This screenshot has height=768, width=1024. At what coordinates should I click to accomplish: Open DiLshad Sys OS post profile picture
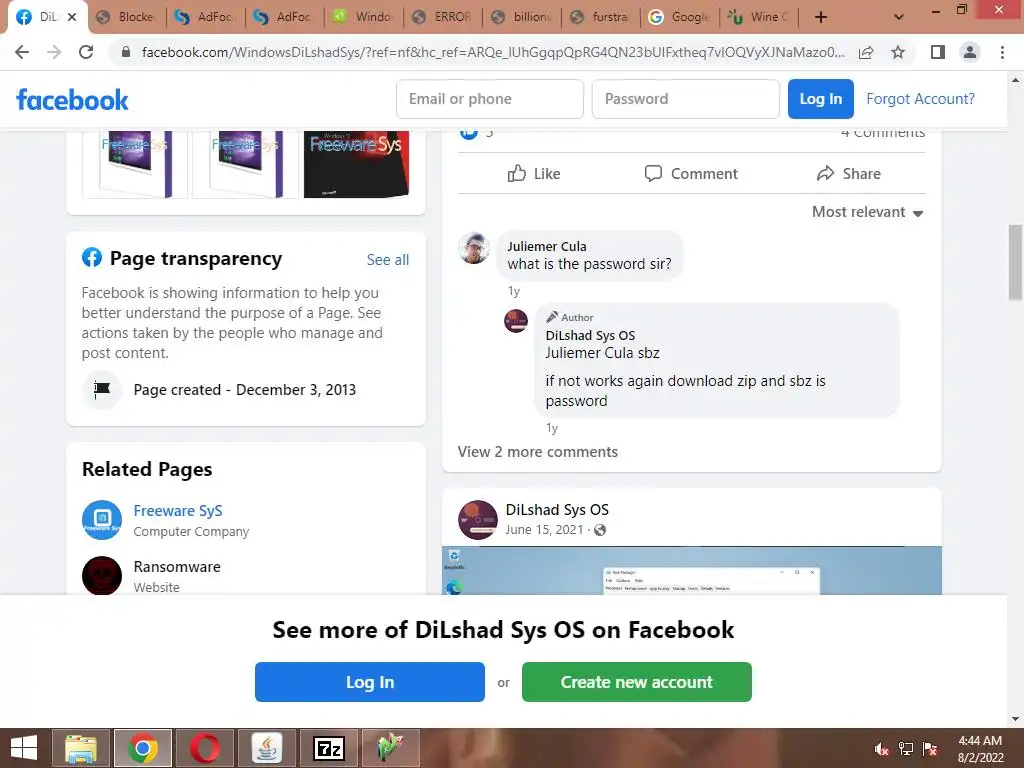(478, 520)
